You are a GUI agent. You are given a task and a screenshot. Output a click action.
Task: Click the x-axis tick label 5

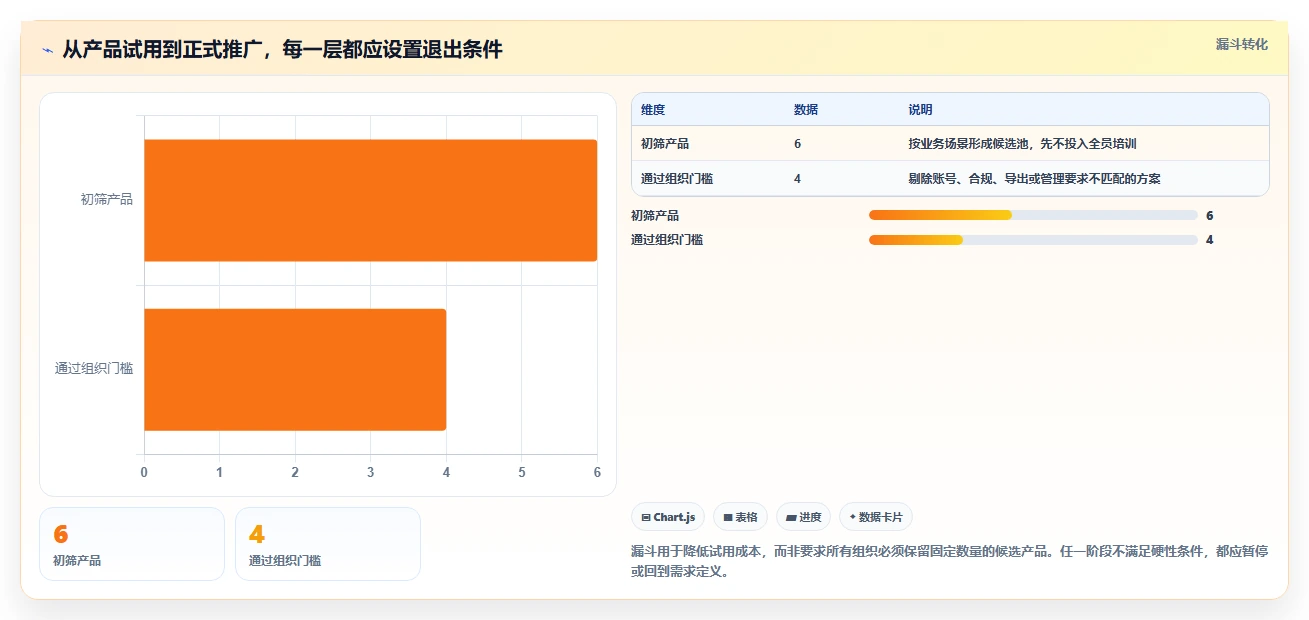[522, 472]
